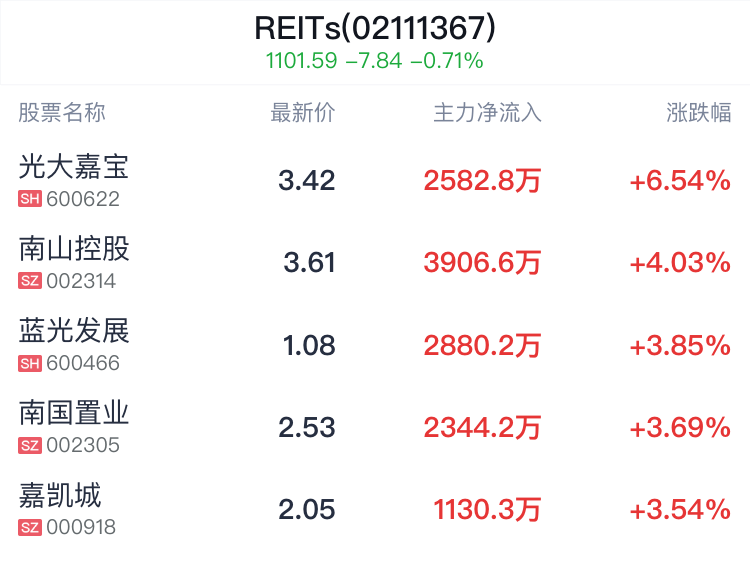Image resolution: width=750 pixels, height=564 pixels.
Task: Click the SZ badge next to 002314
Action: point(30,281)
